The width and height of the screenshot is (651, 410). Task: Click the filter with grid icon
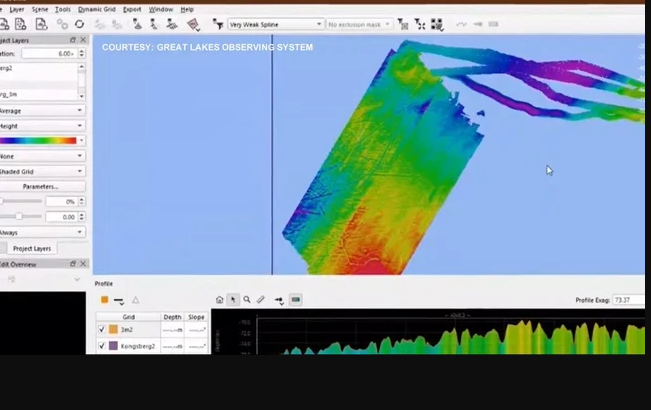(x=402, y=24)
